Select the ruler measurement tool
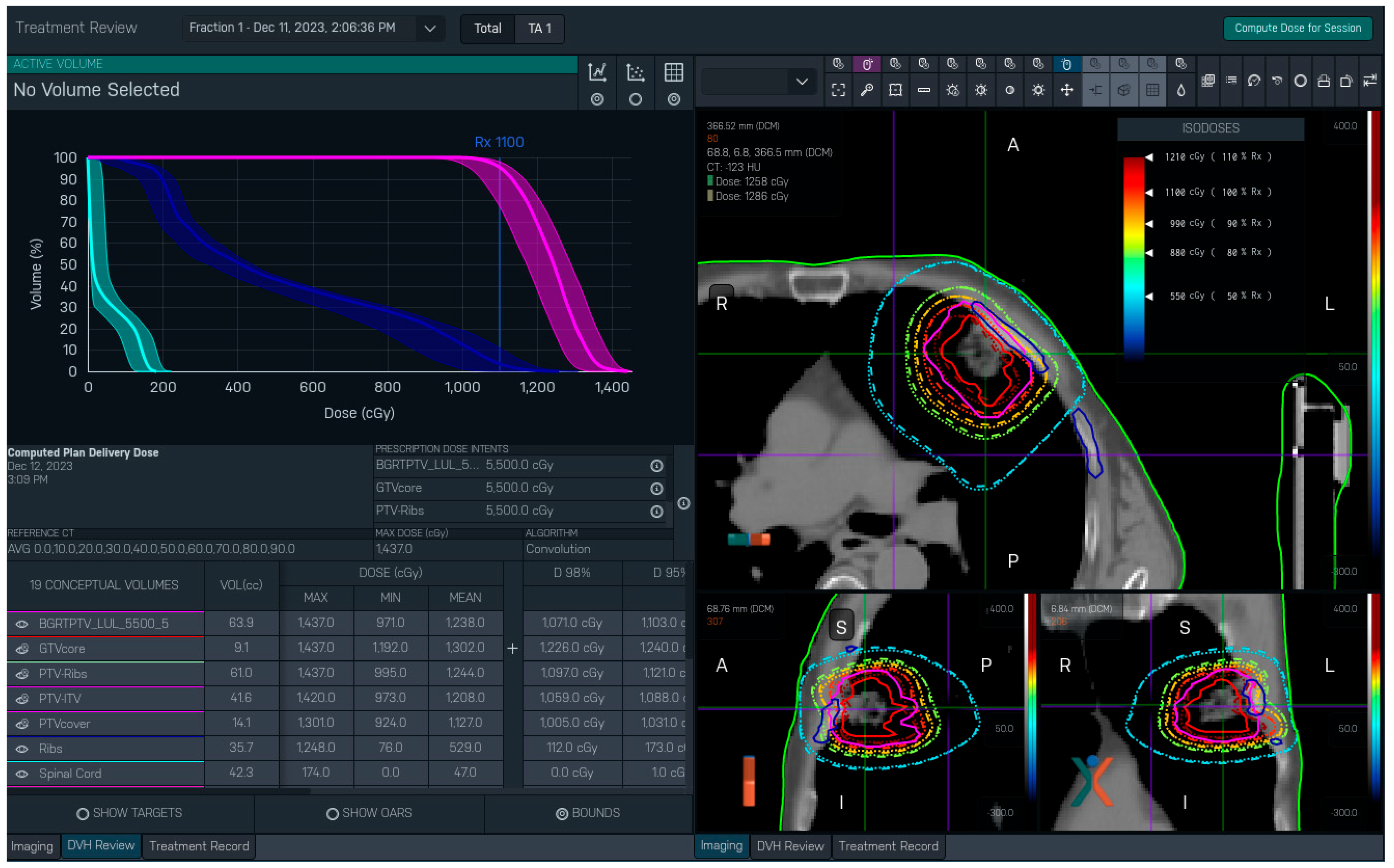 923,90
